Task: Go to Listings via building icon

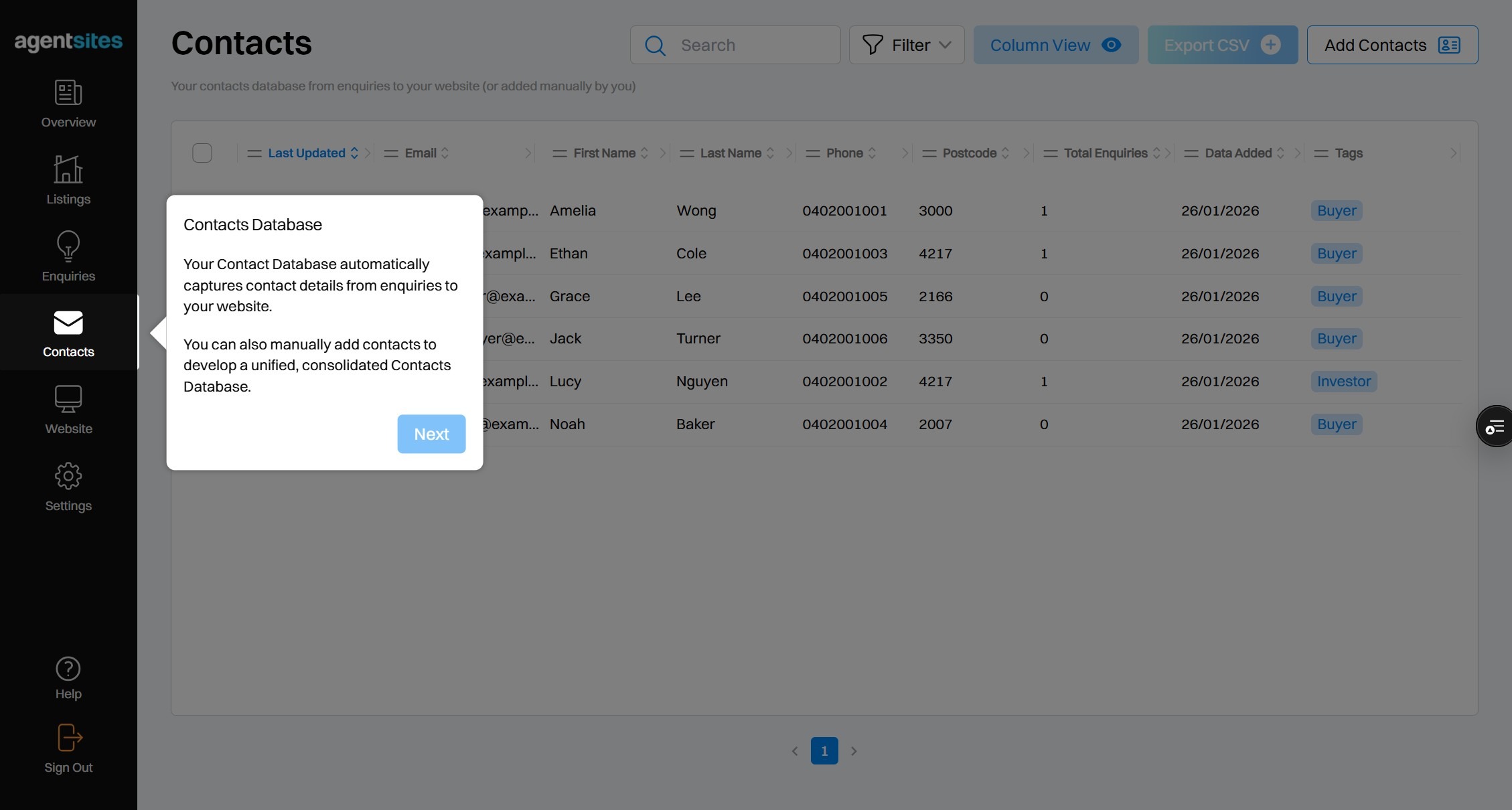Action: (68, 170)
